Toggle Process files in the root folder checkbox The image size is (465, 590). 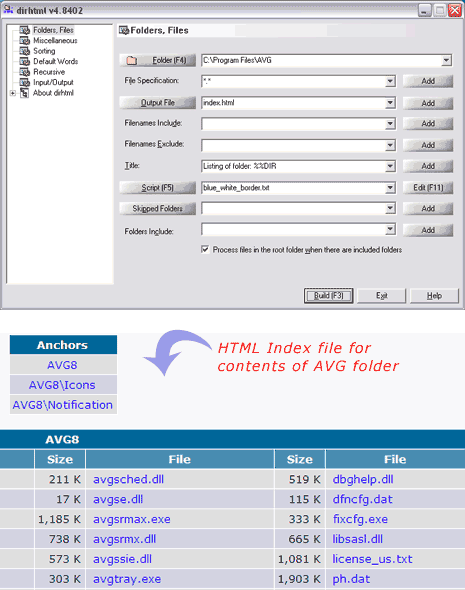205,249
